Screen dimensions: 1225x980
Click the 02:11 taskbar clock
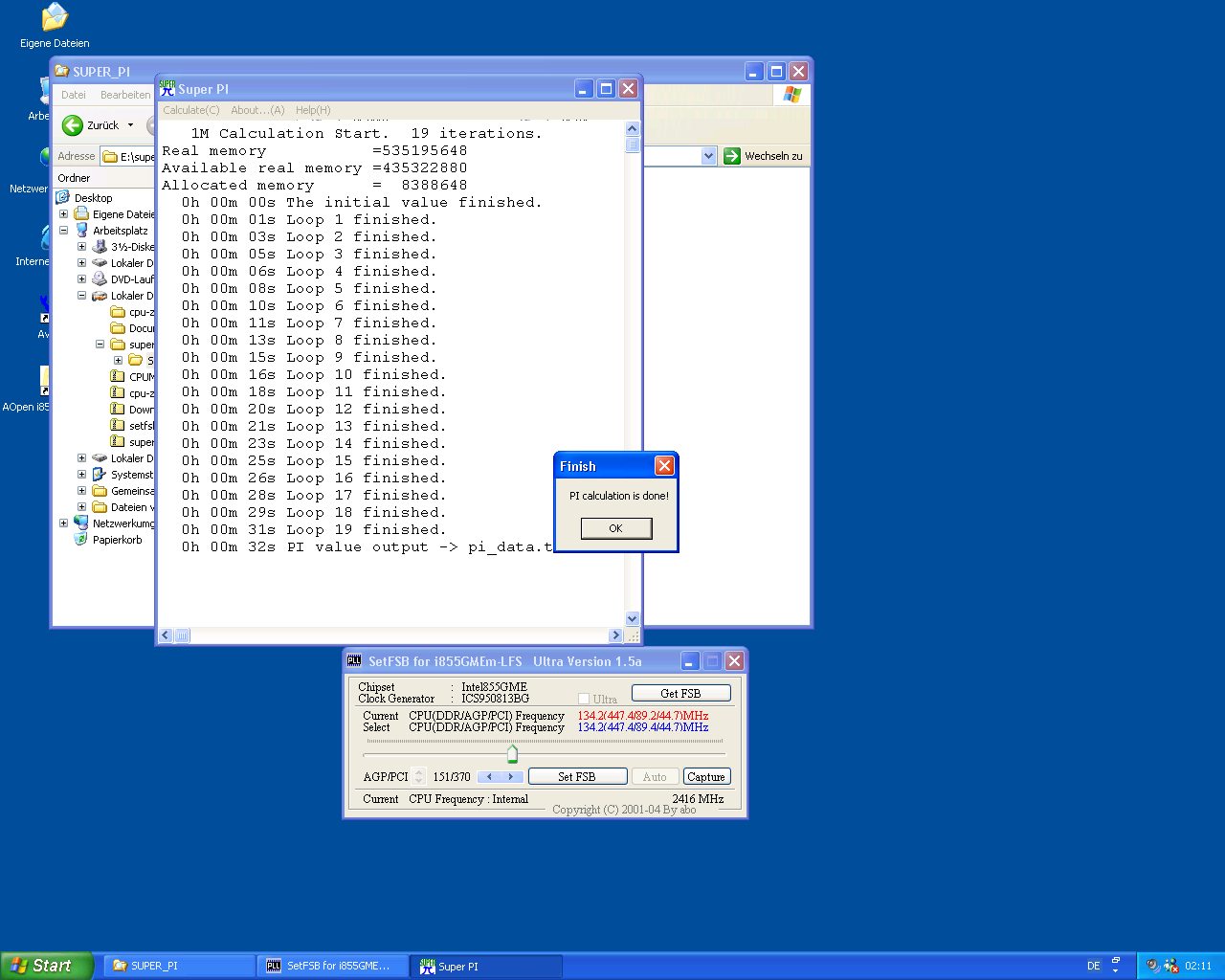tap(1198, 966)
